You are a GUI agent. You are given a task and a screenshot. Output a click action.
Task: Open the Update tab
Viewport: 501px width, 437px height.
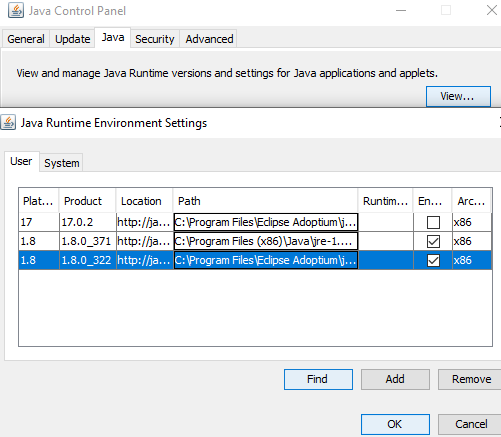[72, 39]
